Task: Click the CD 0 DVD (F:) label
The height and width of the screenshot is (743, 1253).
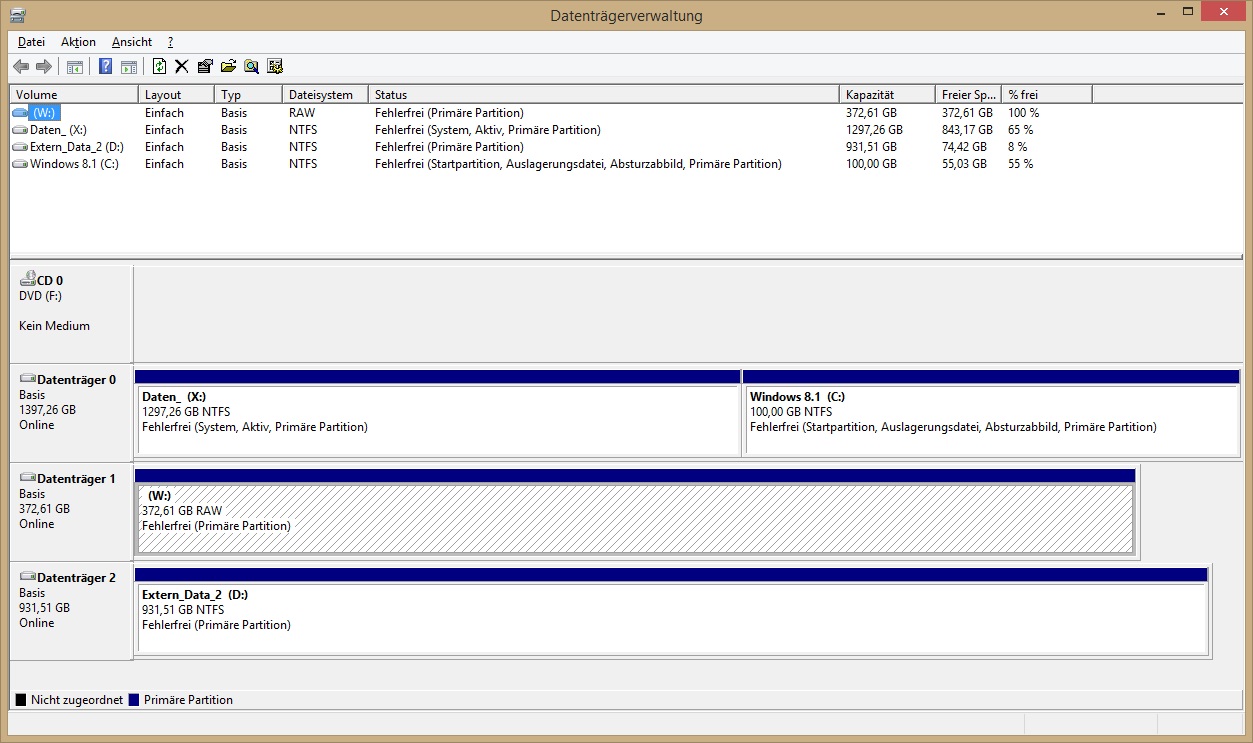Action: [41, 296]
